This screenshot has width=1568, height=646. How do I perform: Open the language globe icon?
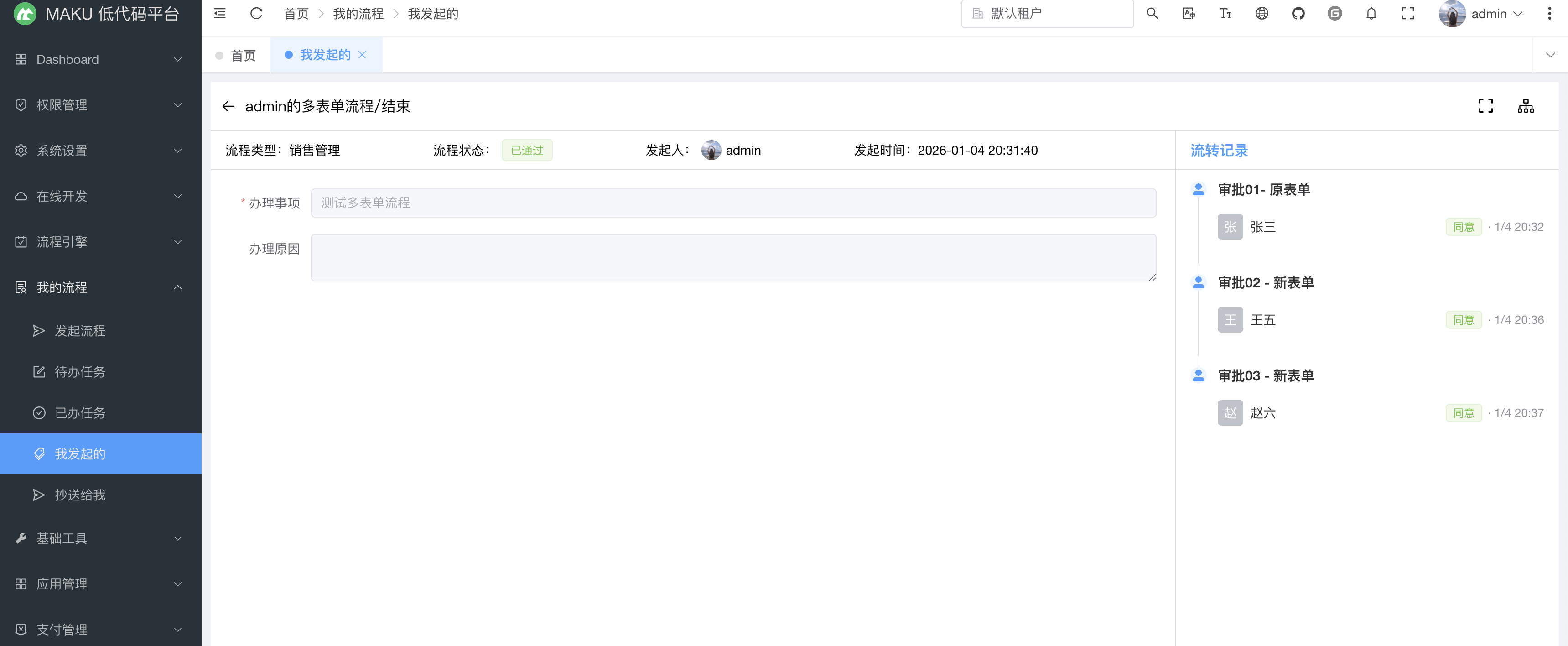(x=1261, y=13)
